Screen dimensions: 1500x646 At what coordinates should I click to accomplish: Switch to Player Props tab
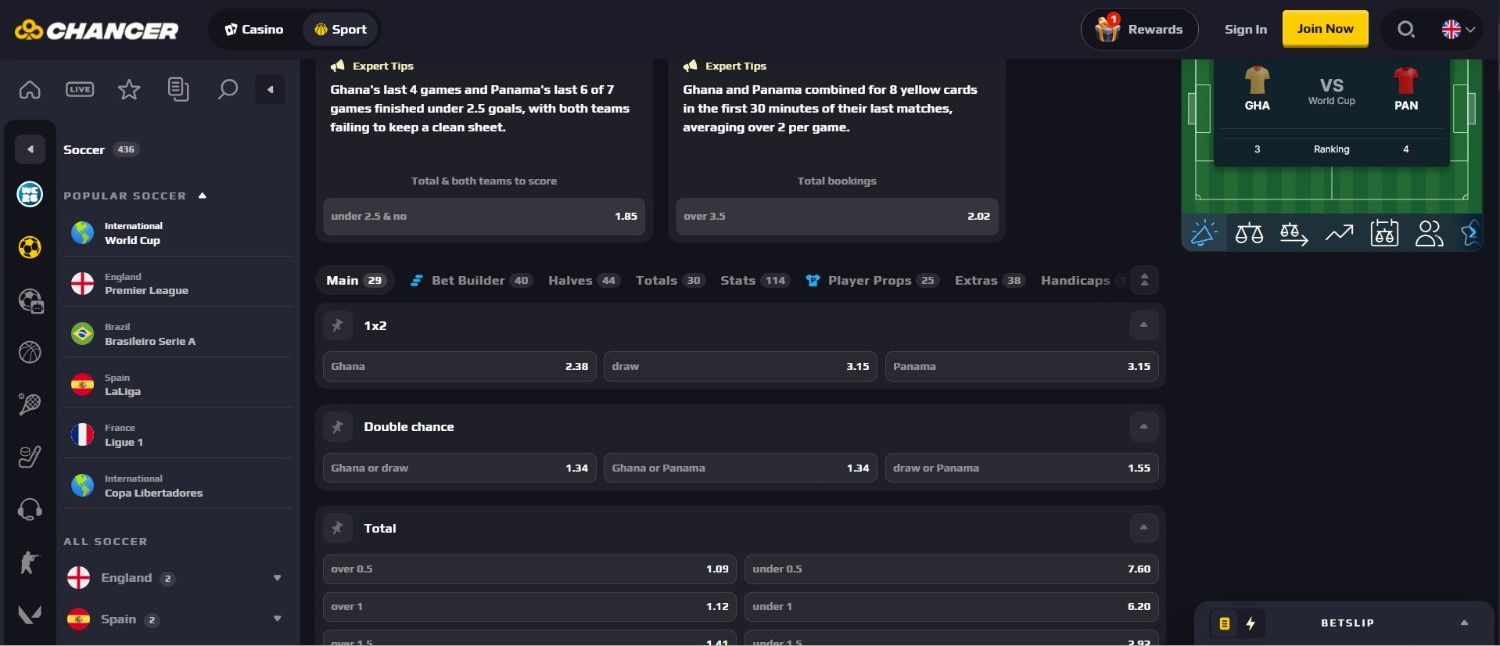coord(872,280)
